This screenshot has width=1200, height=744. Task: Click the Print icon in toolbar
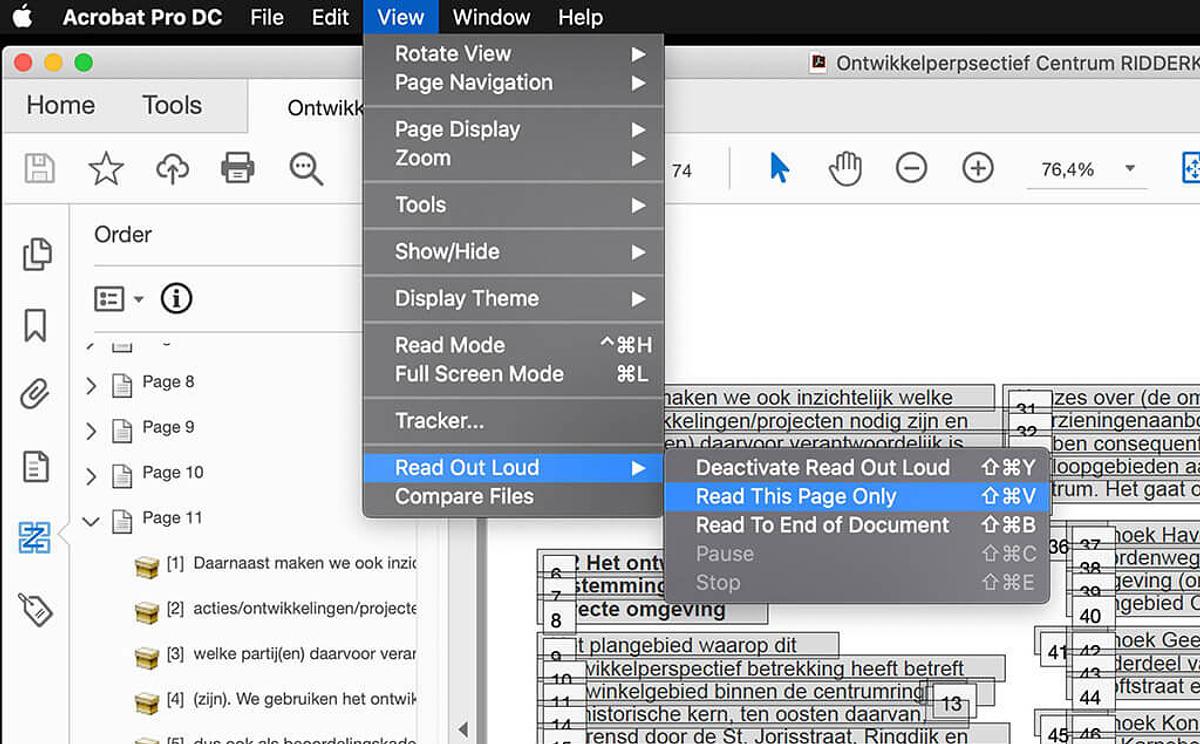click(237, 168)
